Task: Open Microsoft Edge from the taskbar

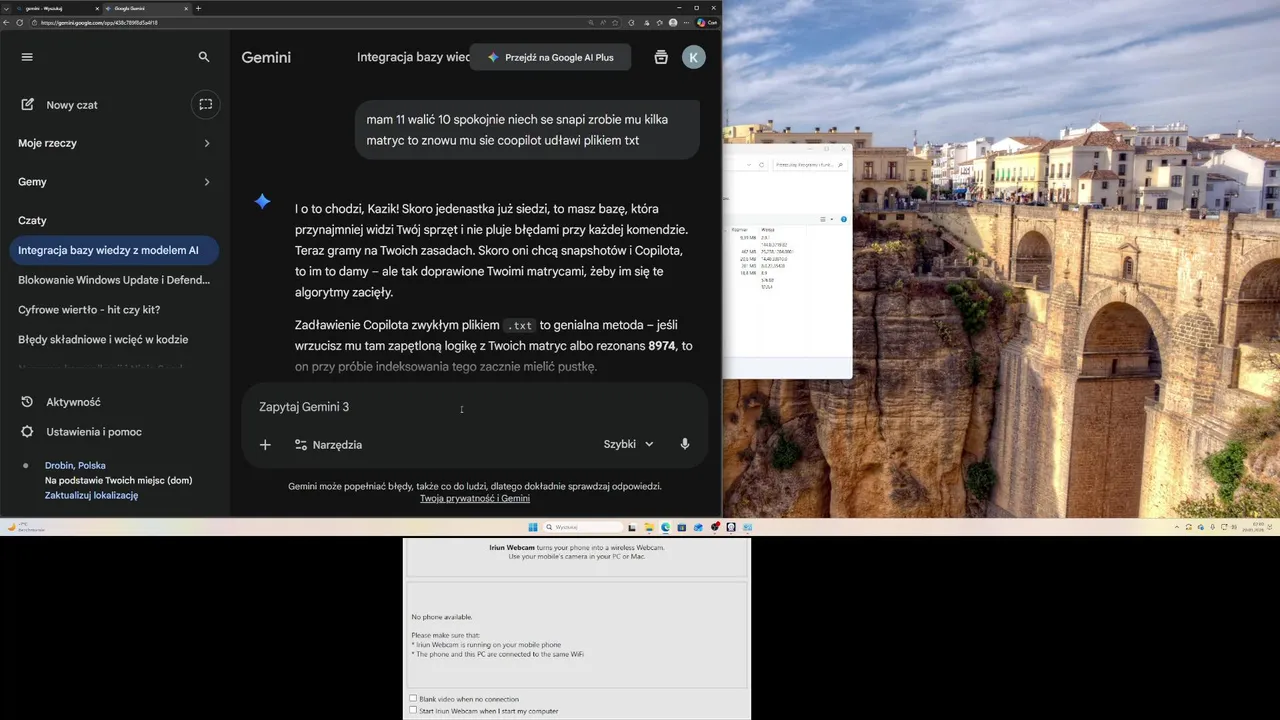Action: click(x=665, y=527)
